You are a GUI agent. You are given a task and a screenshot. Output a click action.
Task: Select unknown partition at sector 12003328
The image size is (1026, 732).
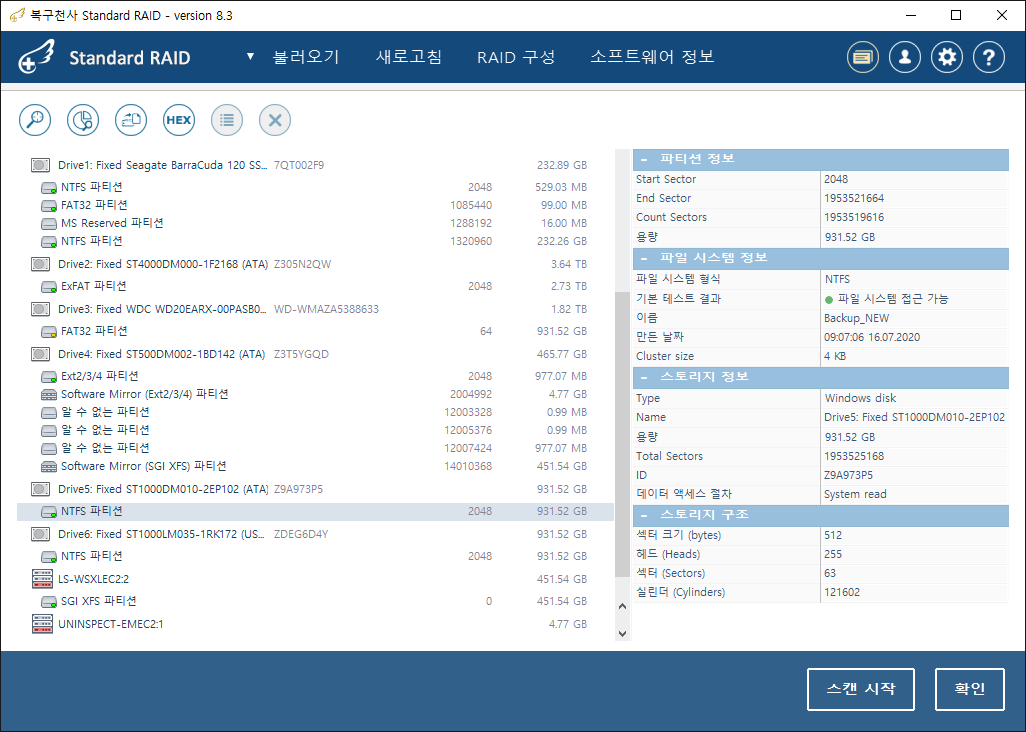click(315, 413)
